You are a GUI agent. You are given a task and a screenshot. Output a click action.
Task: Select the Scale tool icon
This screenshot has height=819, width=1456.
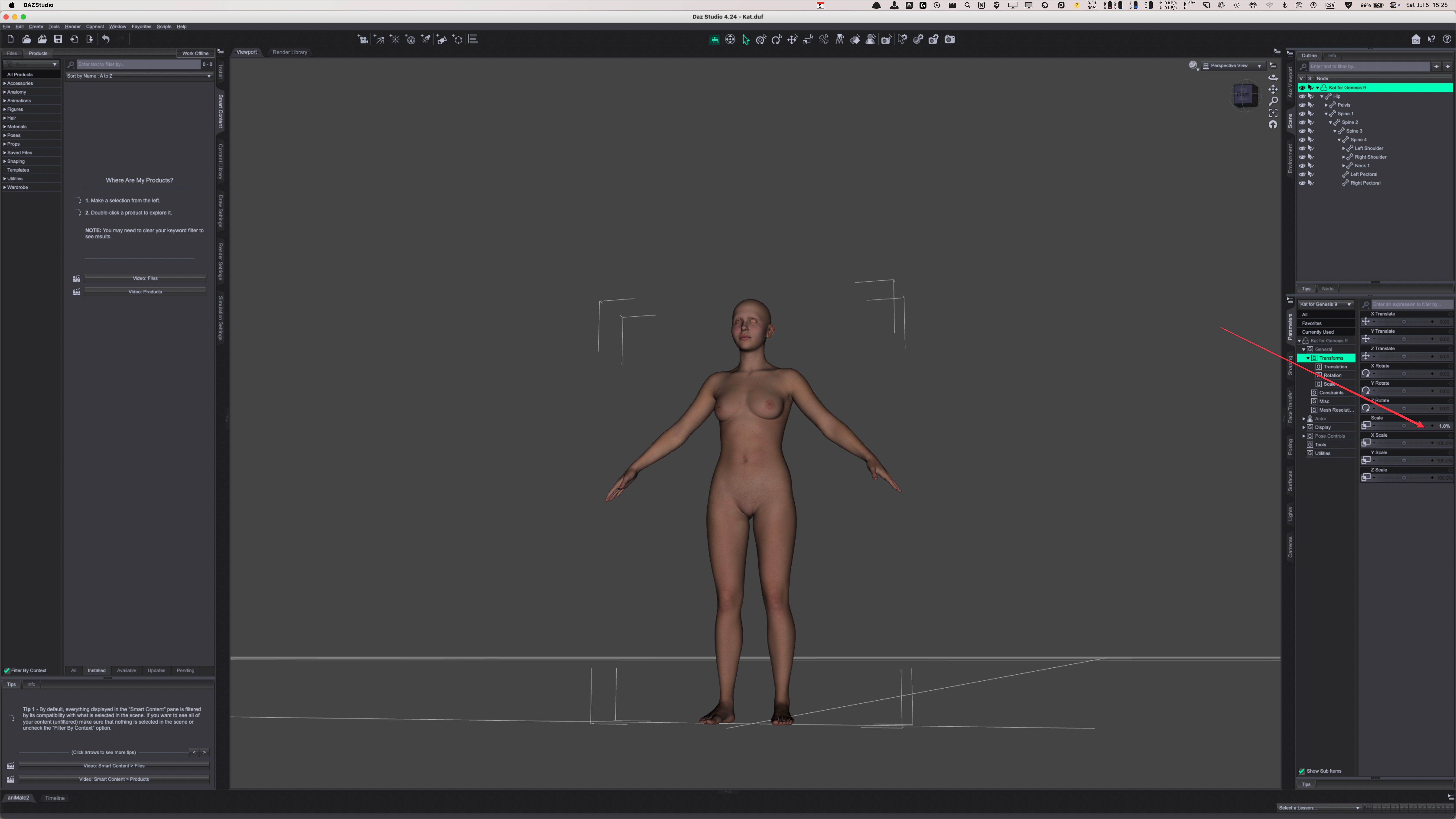(x=808, y=39)
